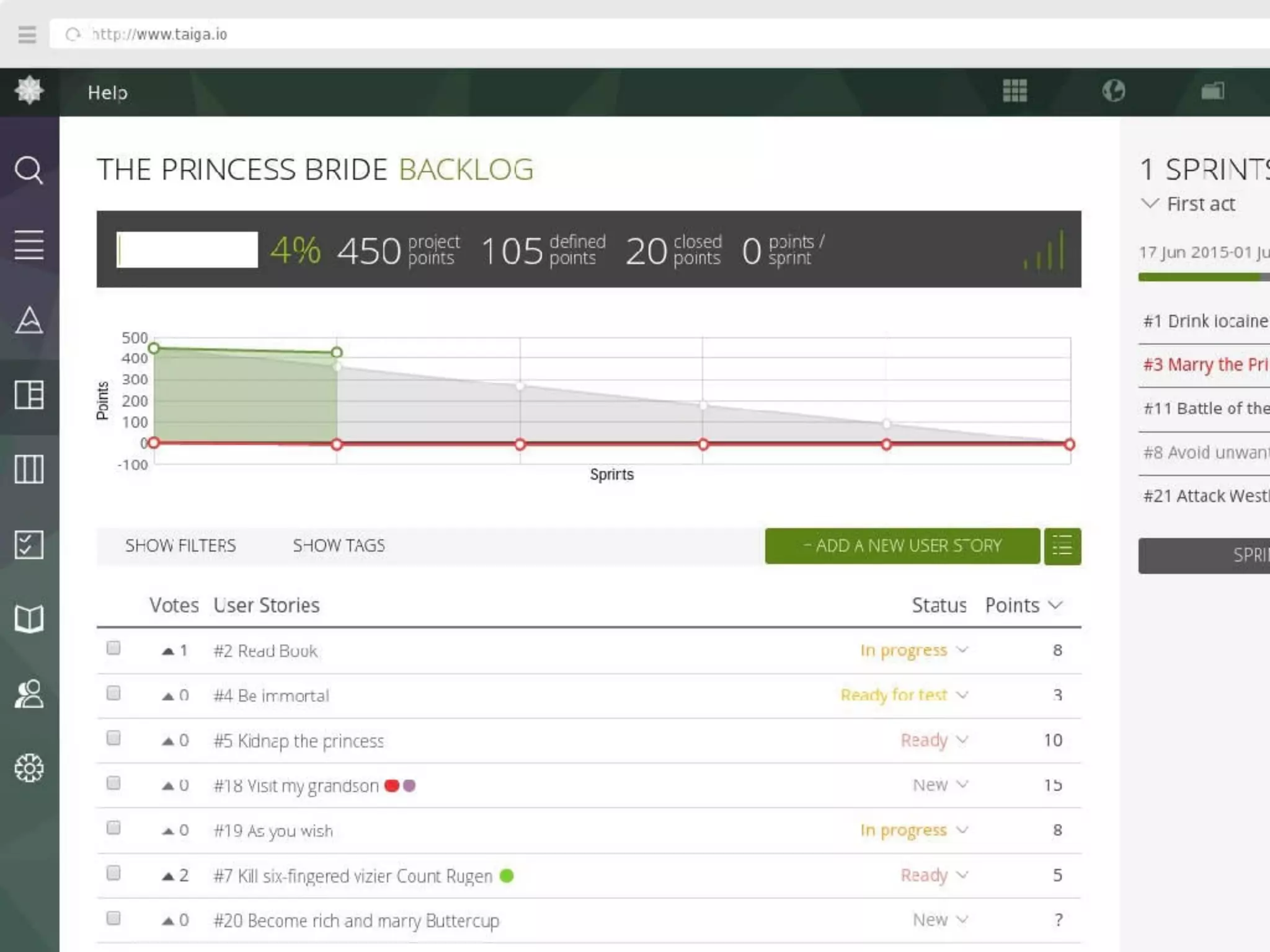Image resolution: width=1270 pixels, height=952 pixels.
Task: Click the bulk insert stories list icon
Action: point(1062,546)
